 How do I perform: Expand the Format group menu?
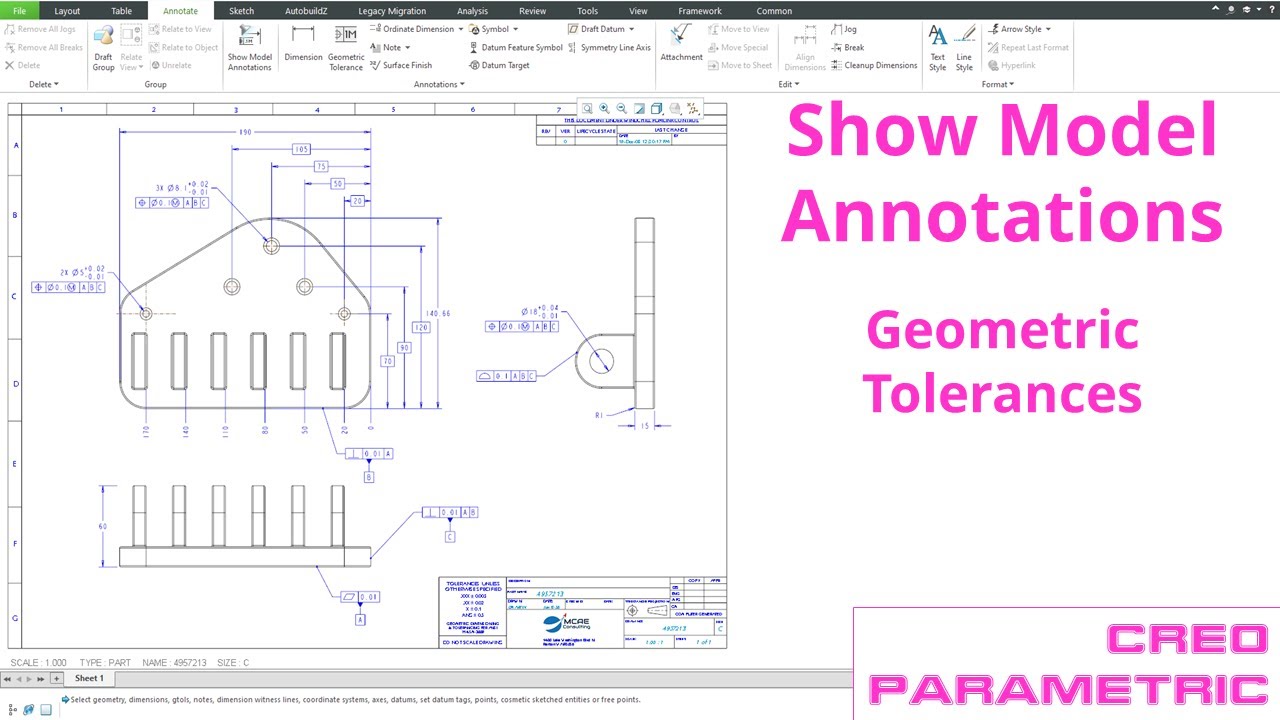pos(998,84)
